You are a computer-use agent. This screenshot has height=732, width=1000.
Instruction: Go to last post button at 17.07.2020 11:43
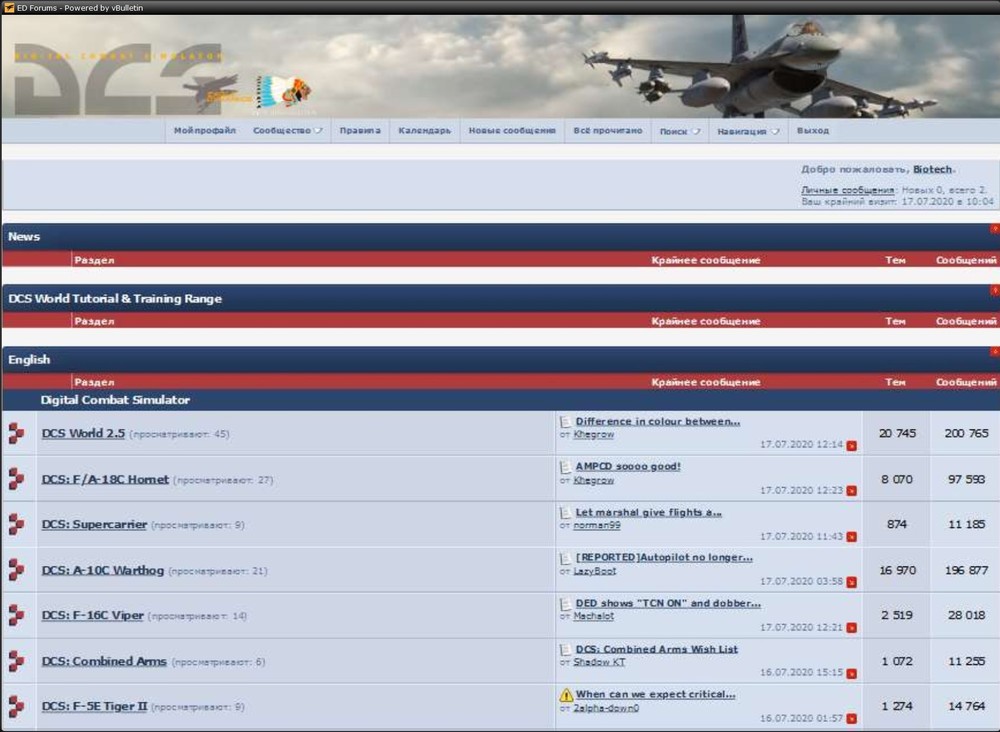coord(851,537)
